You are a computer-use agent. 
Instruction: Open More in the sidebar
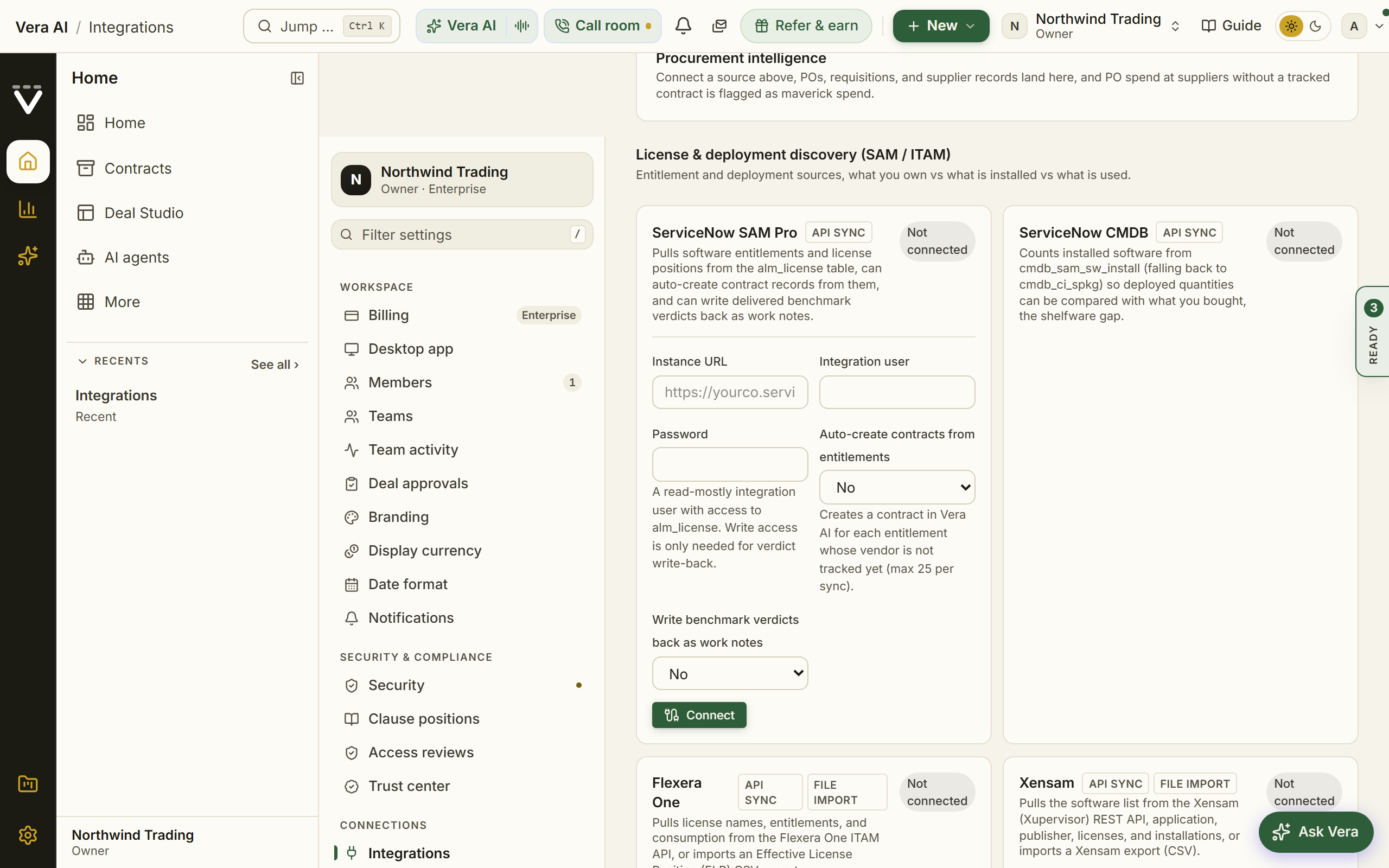[187, 302]
